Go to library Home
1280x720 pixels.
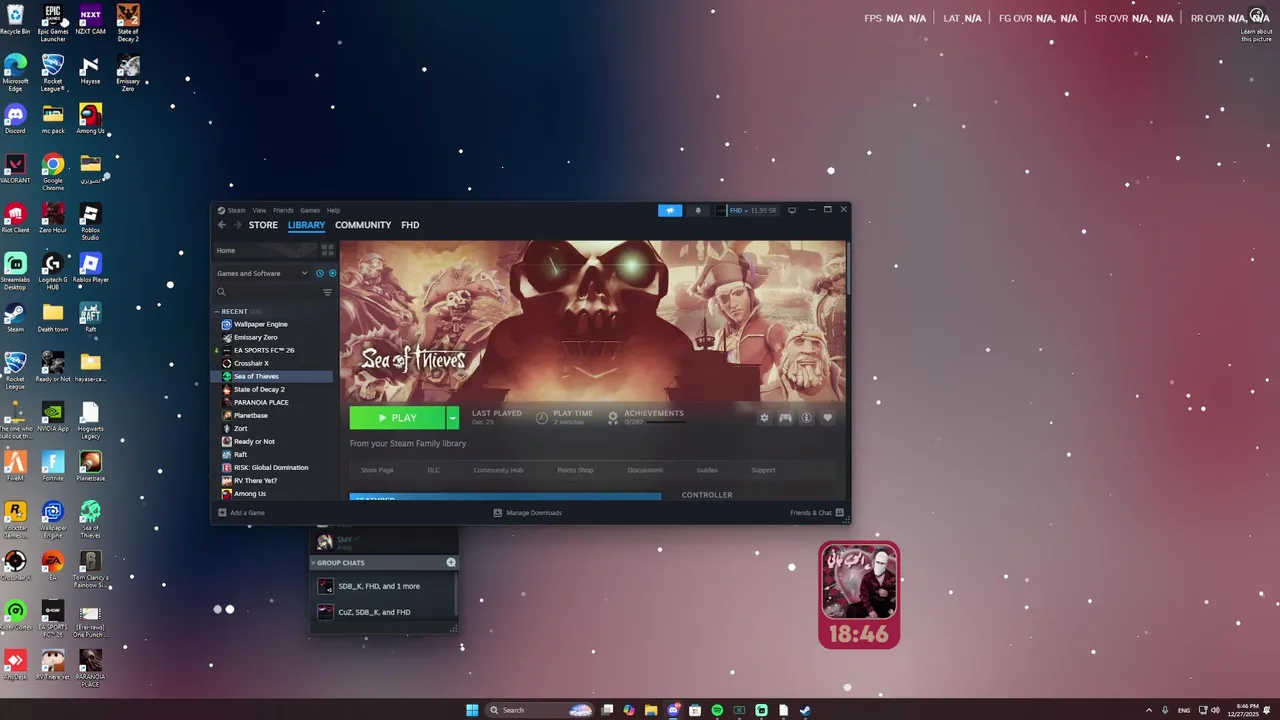pos(266,250)
